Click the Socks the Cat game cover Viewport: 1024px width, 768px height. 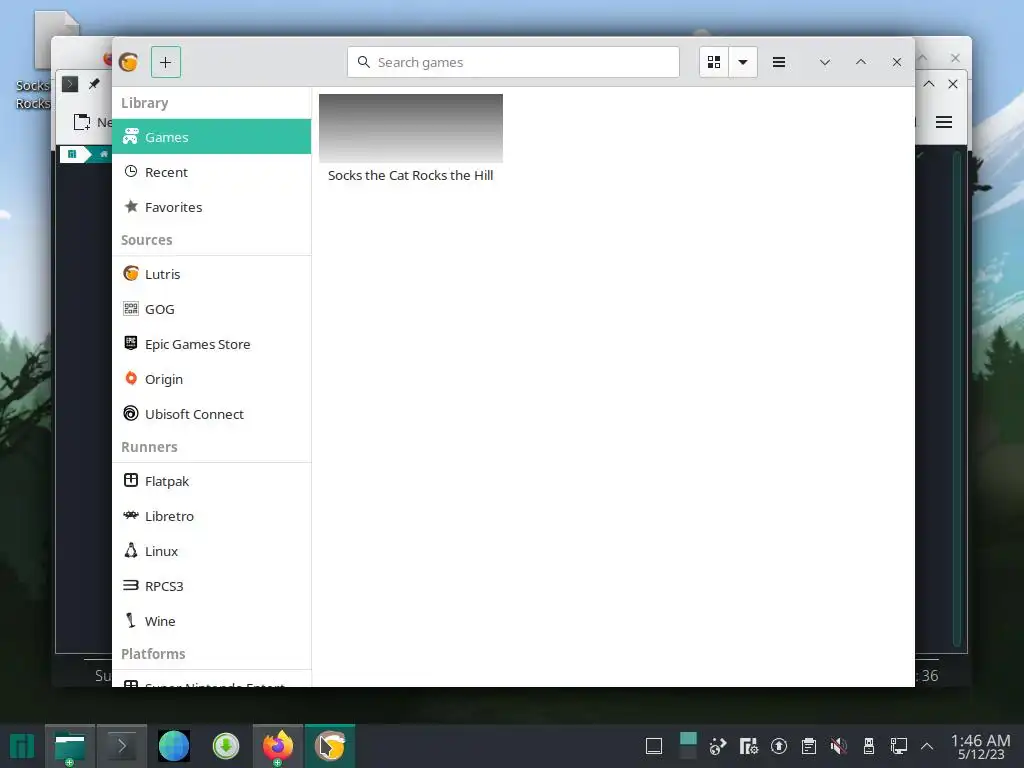[411, 128]
